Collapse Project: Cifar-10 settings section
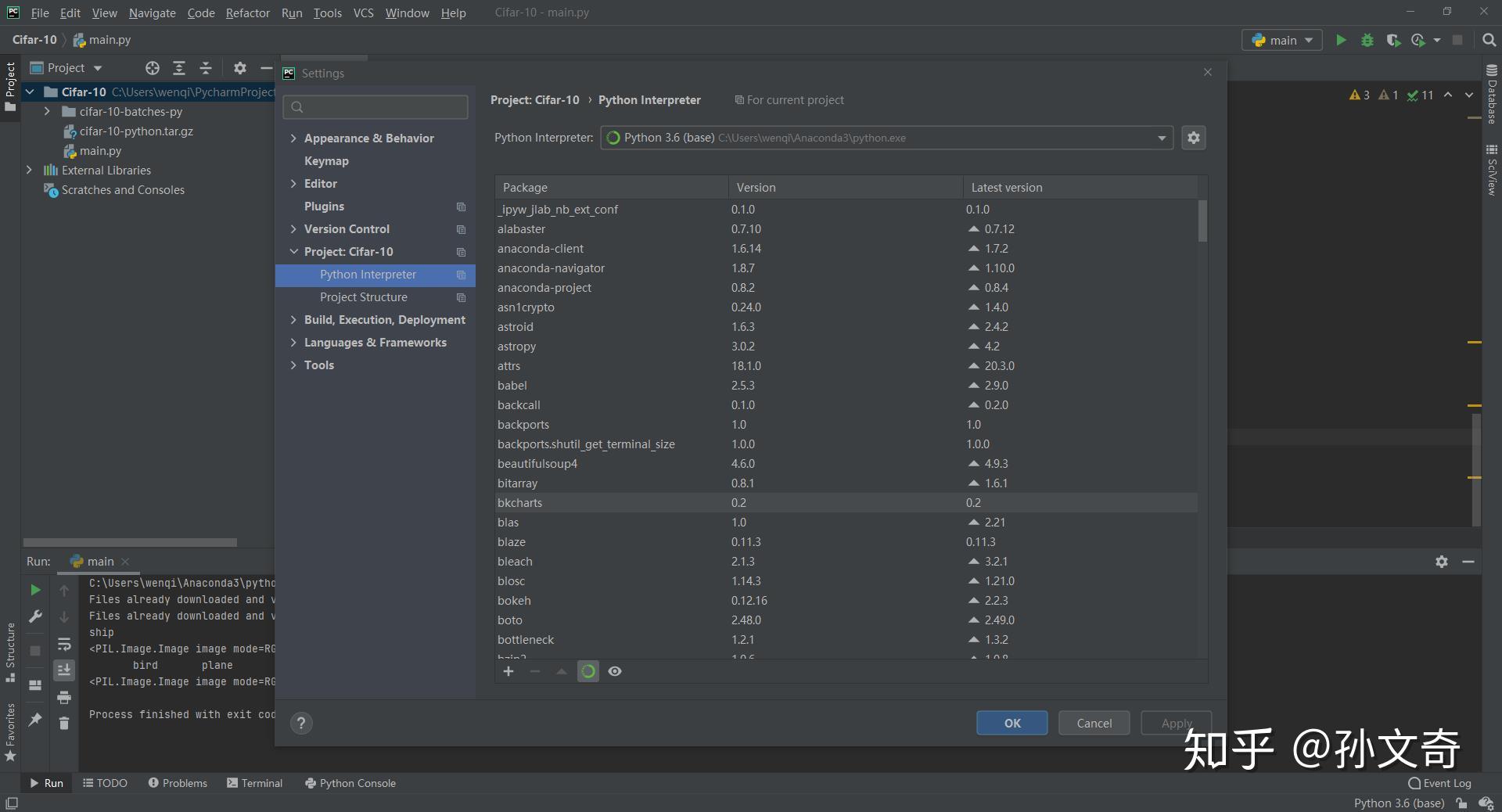The image size is (1502, 812). (x=293, y=252)
